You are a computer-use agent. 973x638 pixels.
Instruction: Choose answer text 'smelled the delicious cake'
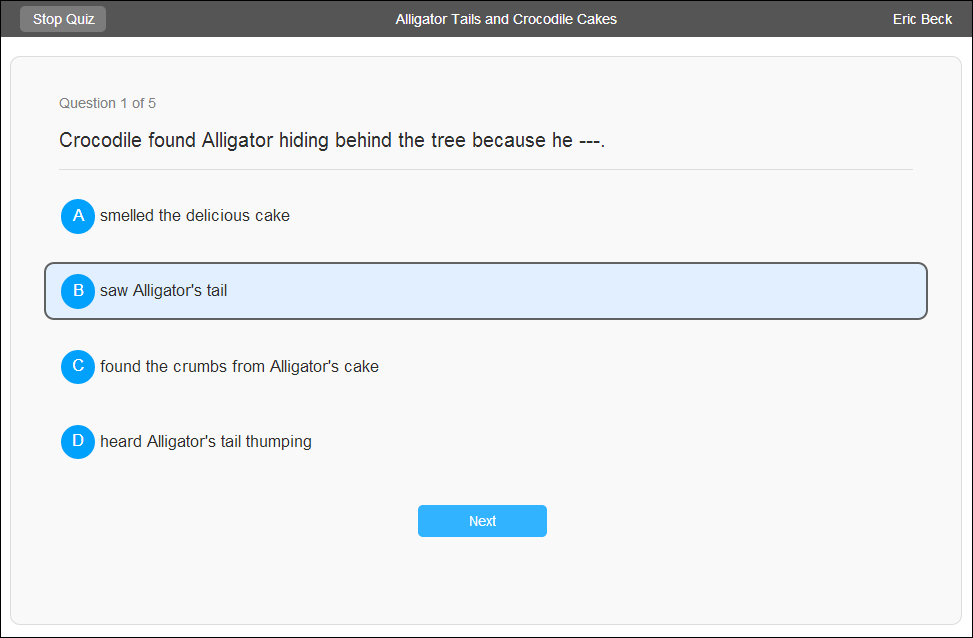tap(195, 215)
